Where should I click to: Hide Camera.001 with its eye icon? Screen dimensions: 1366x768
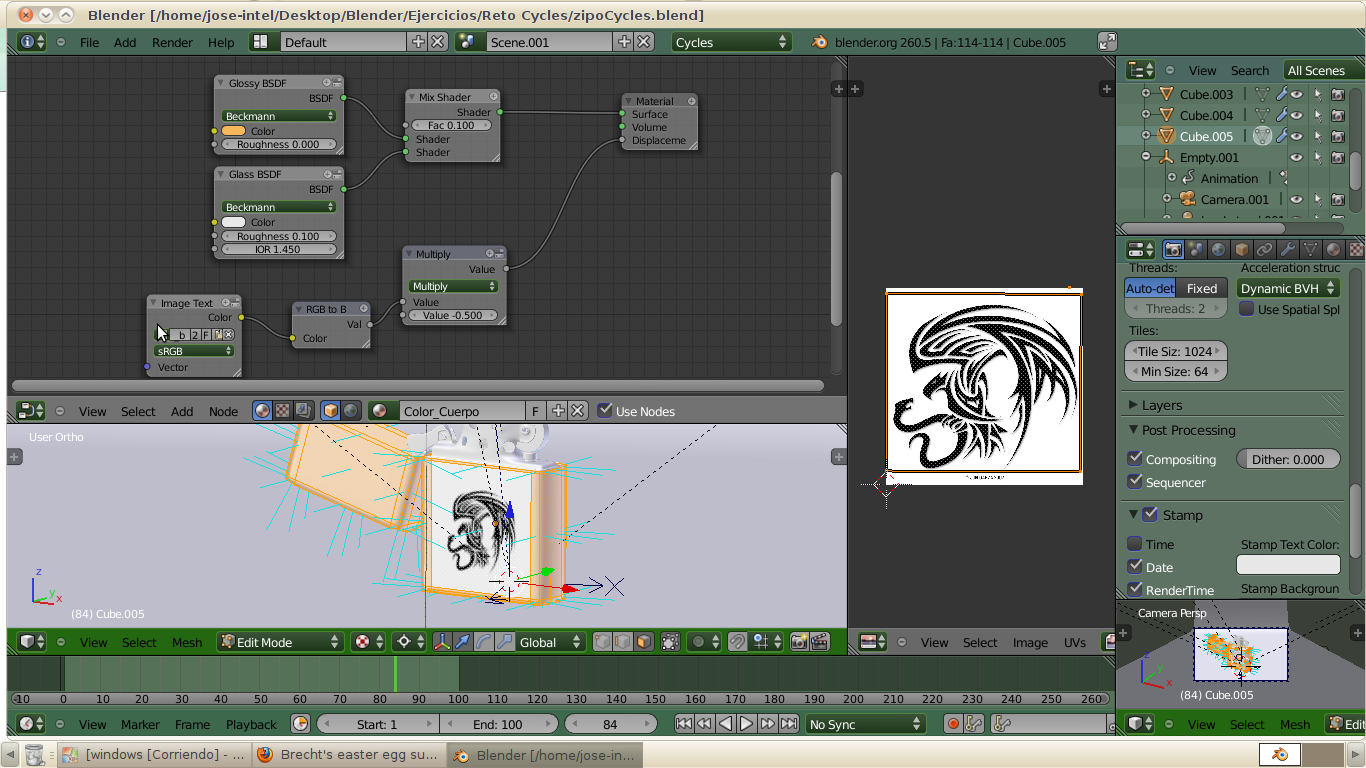[x=1296, y=199]
